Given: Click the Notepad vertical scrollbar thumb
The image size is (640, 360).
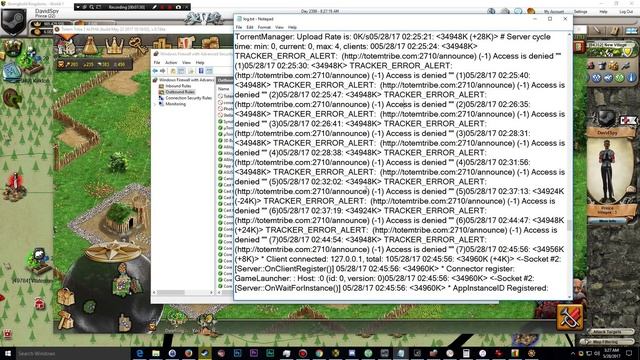Looking at the screenshot, I should coord(569,224).
